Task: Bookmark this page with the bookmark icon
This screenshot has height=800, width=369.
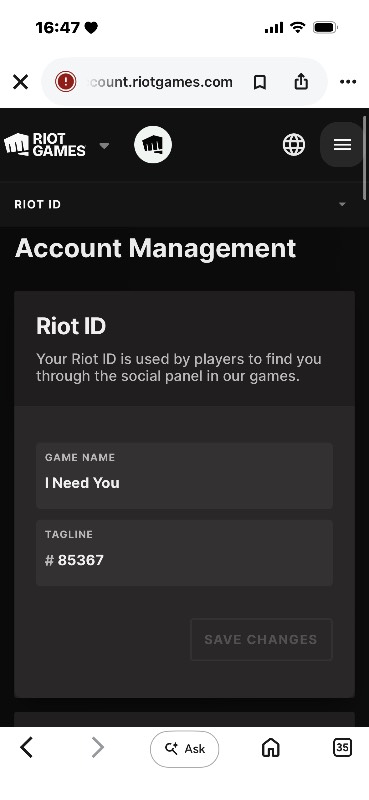Action: pyautogui.click(x=260, y=82)
